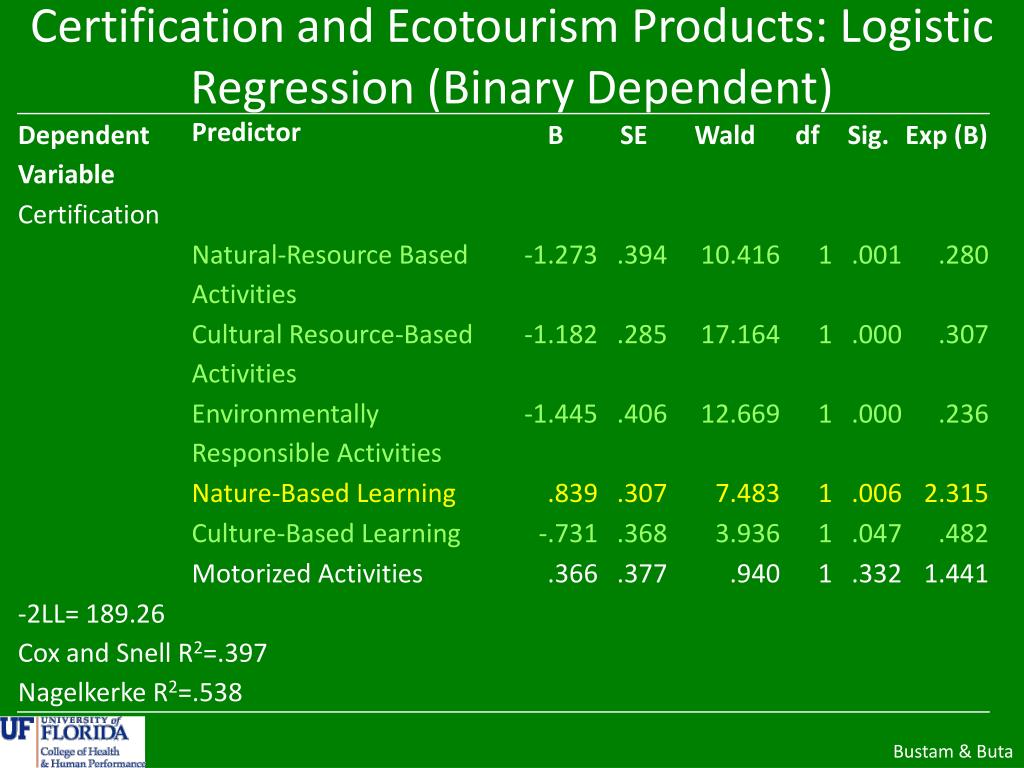Click the SE value .285
The image size is (1024, 768).
(x=642, y=334)
